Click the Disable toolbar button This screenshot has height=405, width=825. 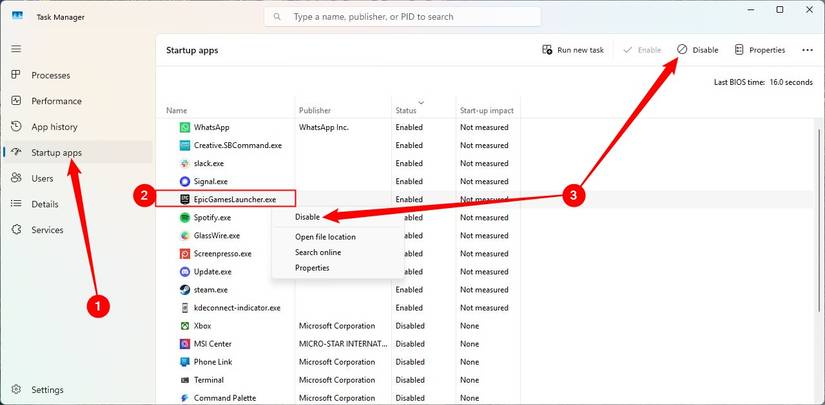click(698, 50)
